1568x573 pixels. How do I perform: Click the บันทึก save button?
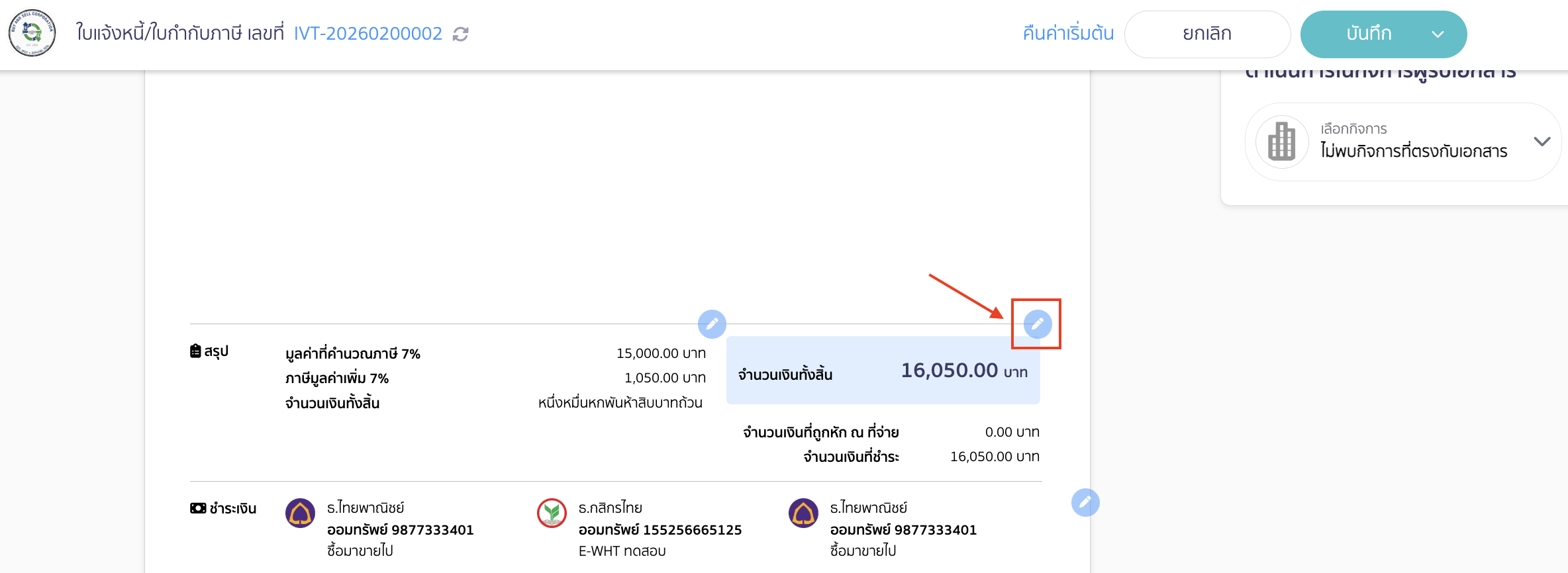click(1369, 34)
